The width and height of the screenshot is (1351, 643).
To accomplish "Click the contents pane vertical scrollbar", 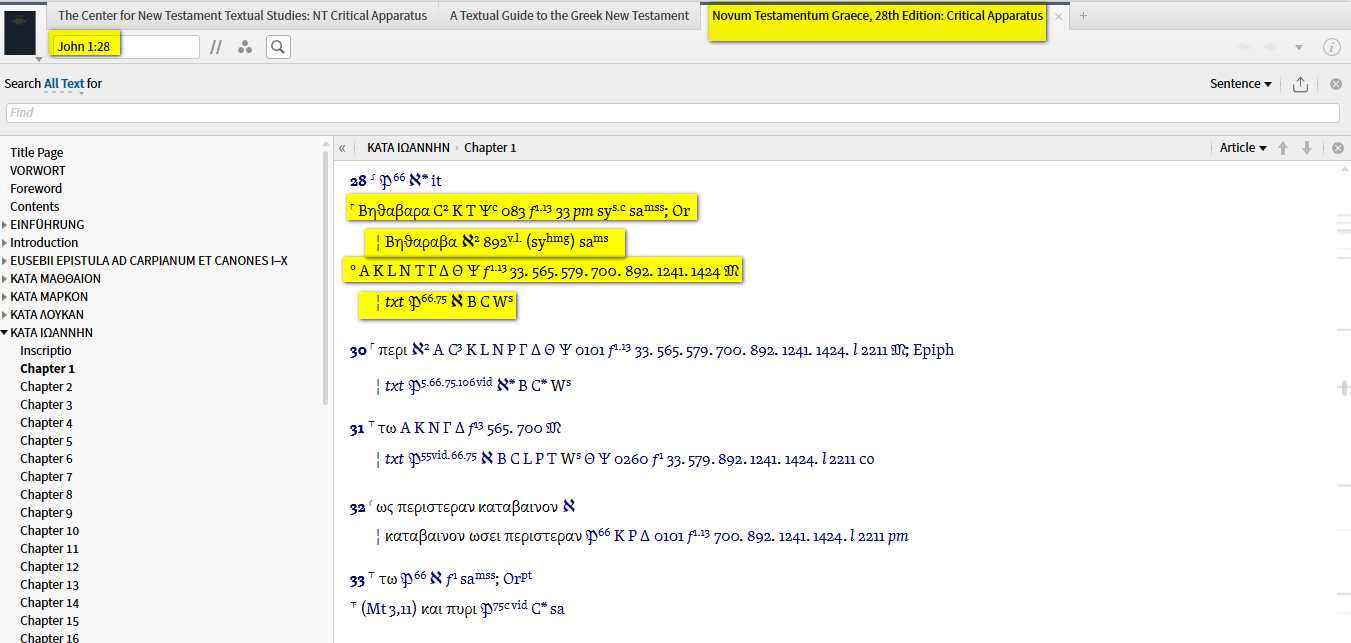I will 326,277.
